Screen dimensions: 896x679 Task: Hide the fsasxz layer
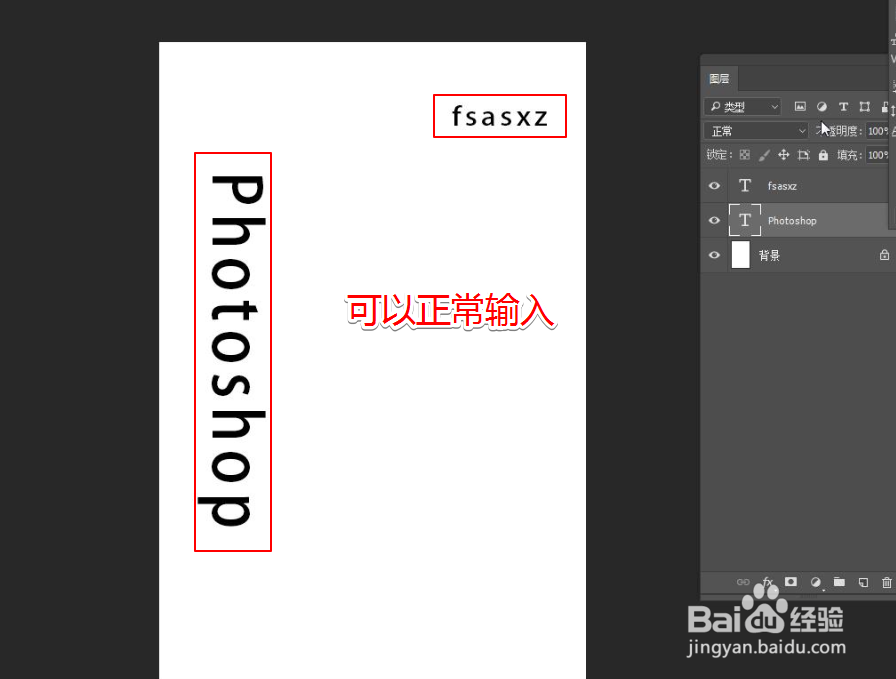714,186
